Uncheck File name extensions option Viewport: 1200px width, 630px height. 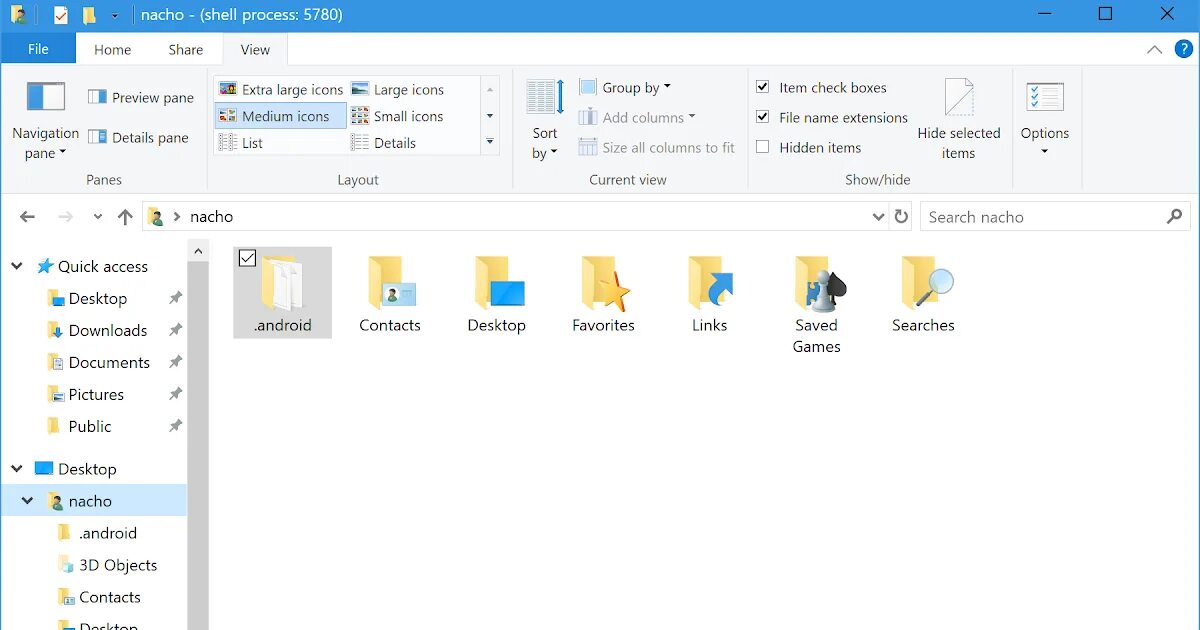click(763, 117)
